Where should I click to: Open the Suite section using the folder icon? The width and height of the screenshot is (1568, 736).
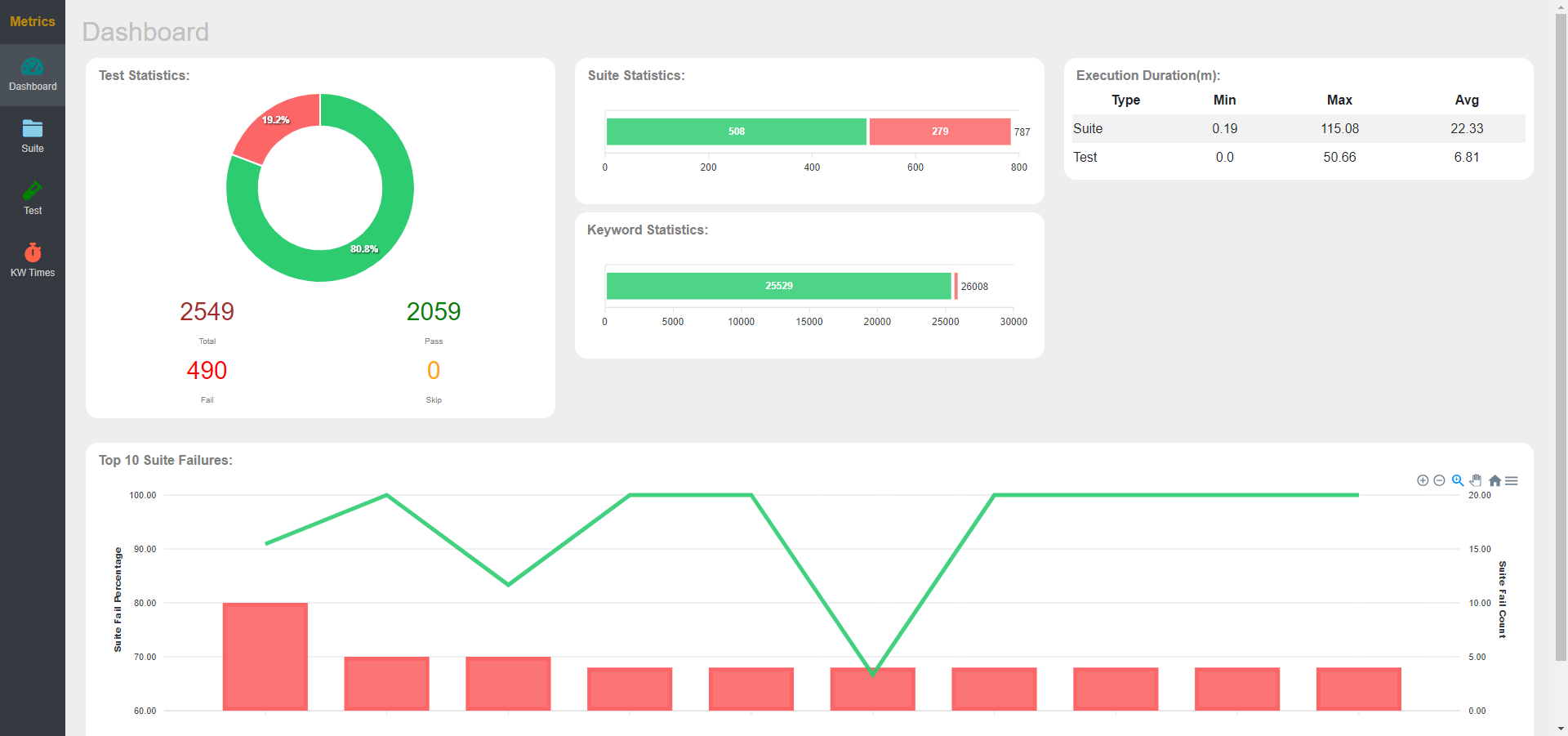(x=33, y=129)
